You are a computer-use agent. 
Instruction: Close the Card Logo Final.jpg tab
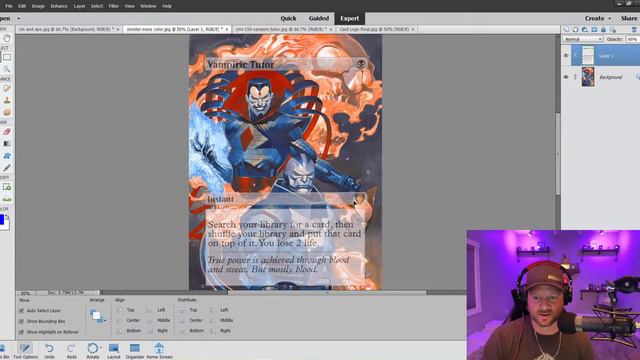click(413, 29)
